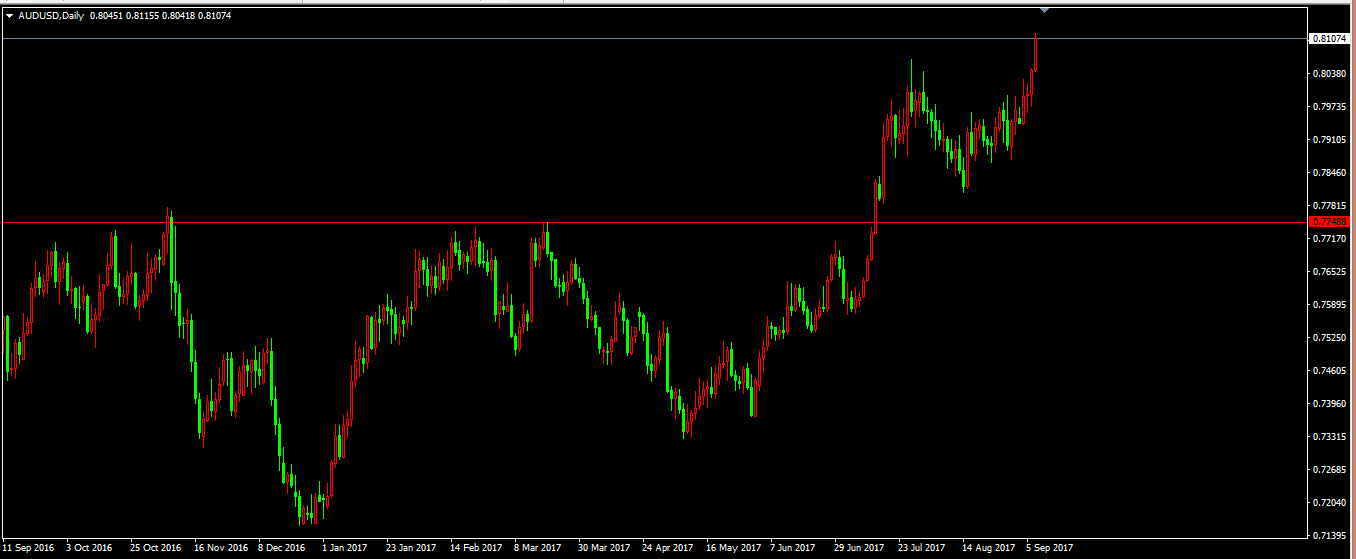Click the 29 Jun 2017 date label
Screen dimensions: 1356x559
tap(859, 548)
